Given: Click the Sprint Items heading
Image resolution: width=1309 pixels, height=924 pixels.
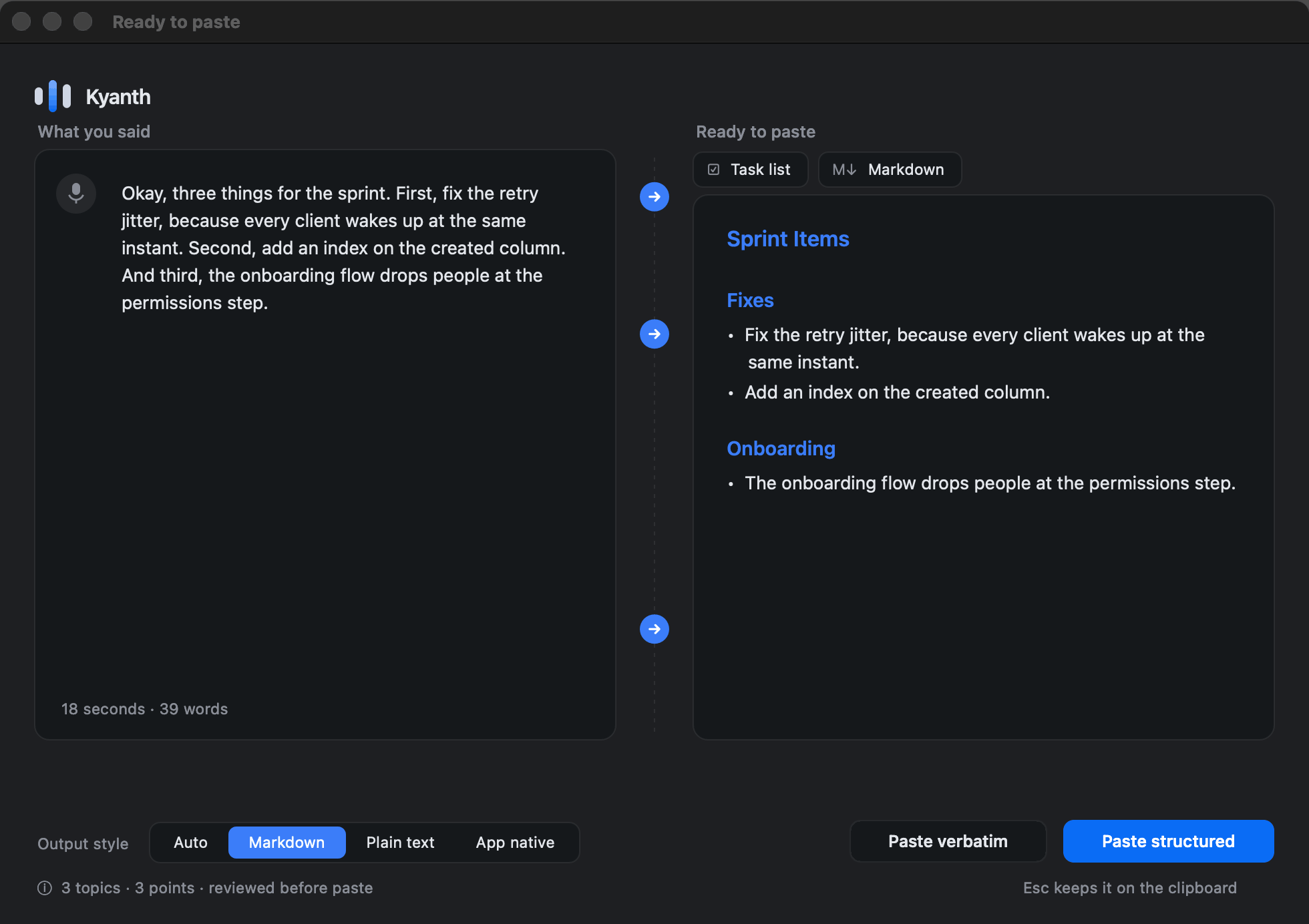Looking at the screenshot, I should 788,239.
